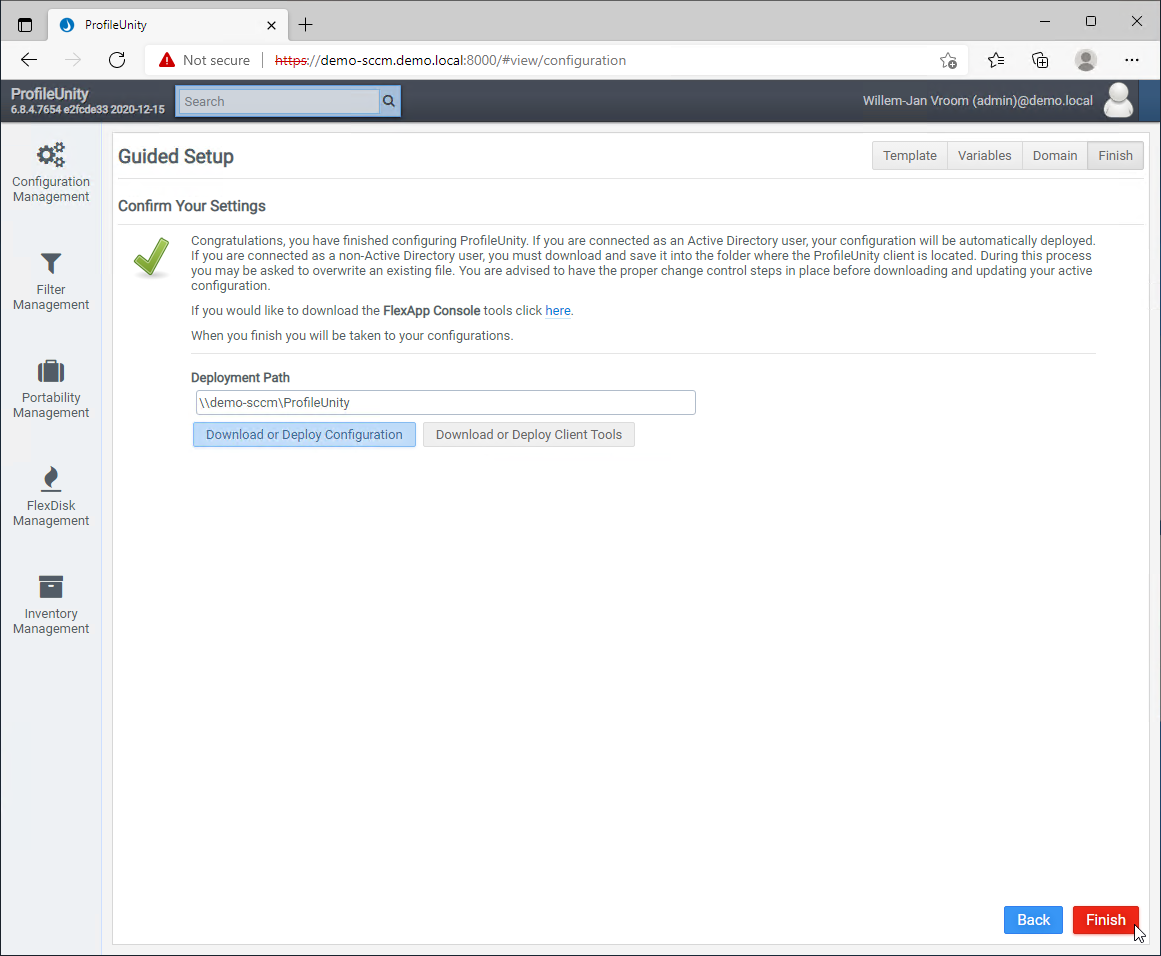Screen dimensions: 1161x956
Task: Open Configuration Management gears icon
Action: click(x=50, y=155)
